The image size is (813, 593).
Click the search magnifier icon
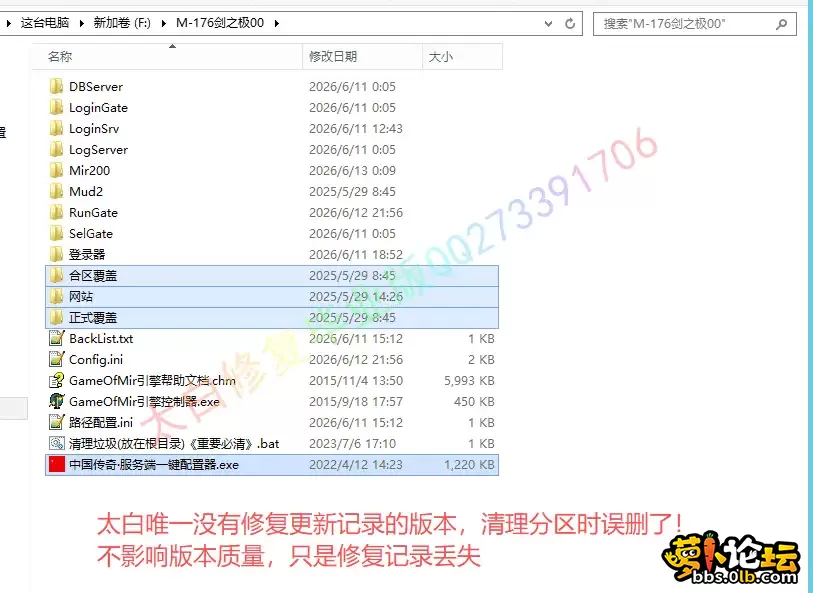(x=781, y=23)
